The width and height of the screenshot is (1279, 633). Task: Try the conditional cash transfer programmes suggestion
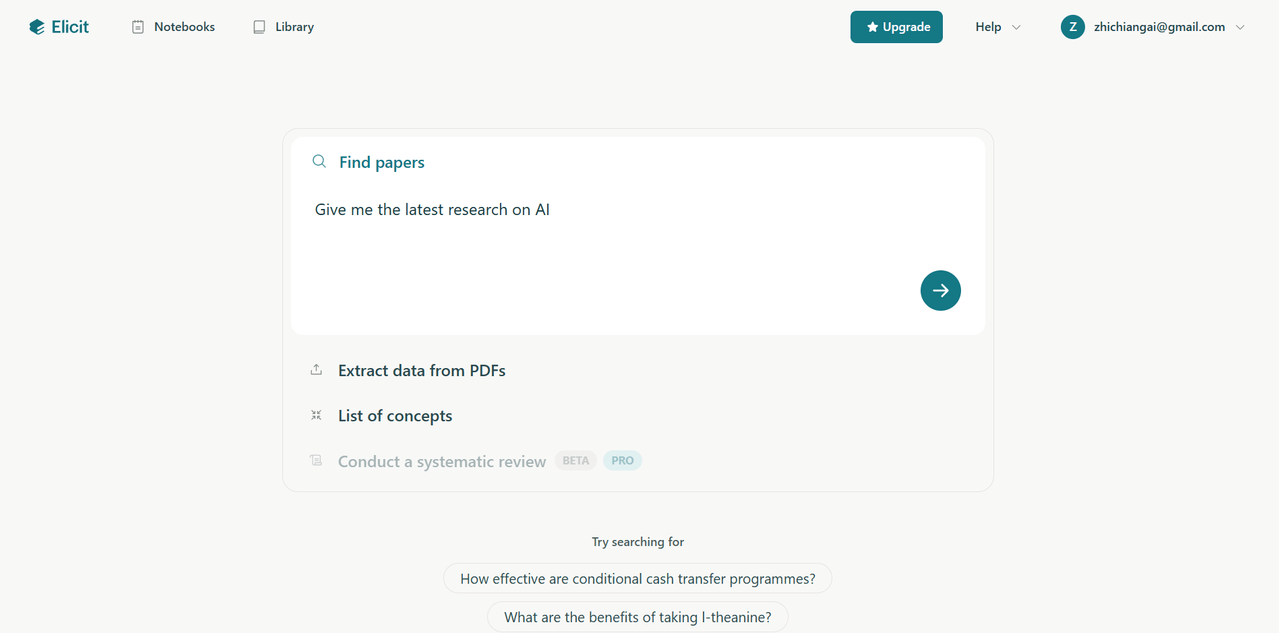pos(638,578)
